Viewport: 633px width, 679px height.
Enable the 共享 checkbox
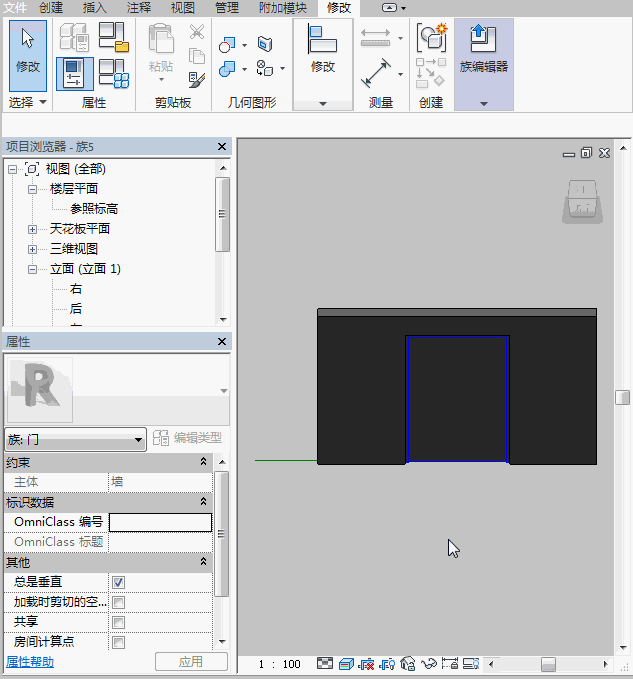(x=118, y=622)
